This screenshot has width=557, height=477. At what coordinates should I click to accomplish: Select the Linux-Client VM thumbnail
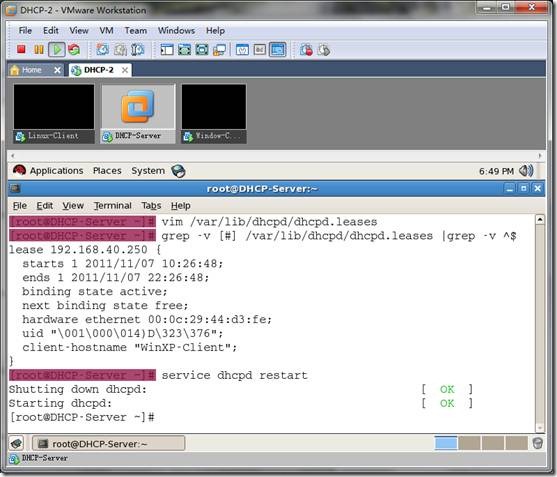(x=54, y=114)
